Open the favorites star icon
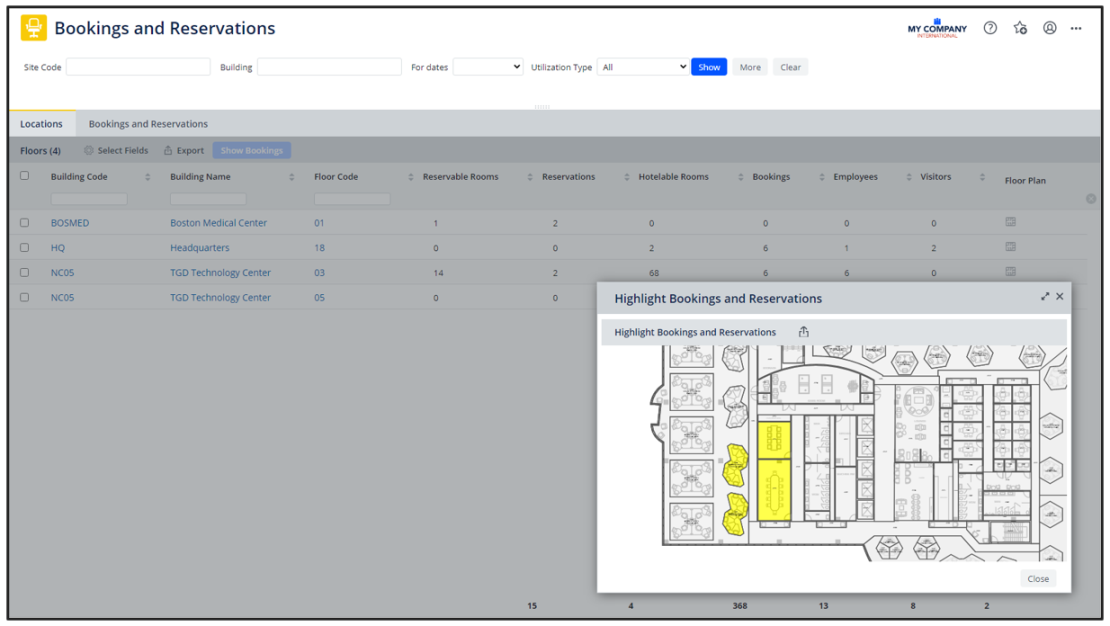The image size is (1110, 626). [1020, 28]
